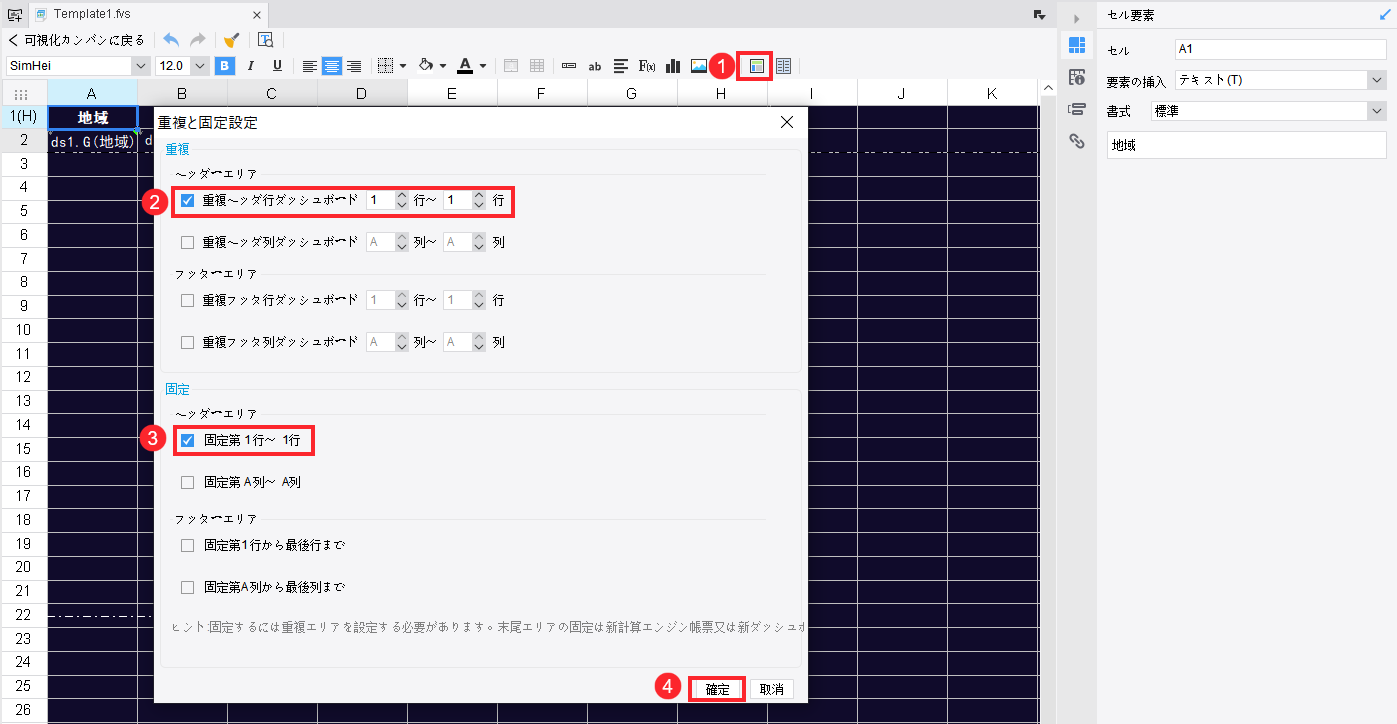Image resolution: width=1397 pixels, height=724 pixels.
Task: Toggle italic formatting
Action: pos(251,66)
